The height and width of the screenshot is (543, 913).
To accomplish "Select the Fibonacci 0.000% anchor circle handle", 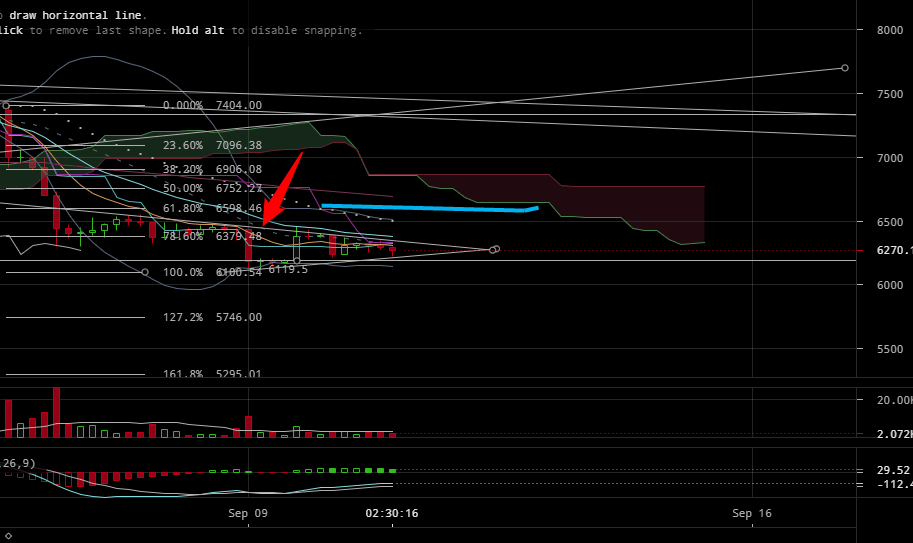I will click(6, 105).
